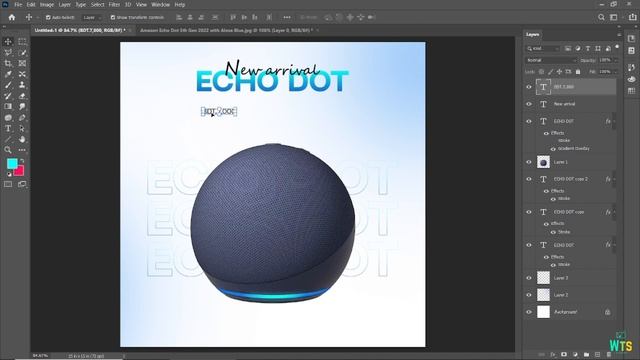Hide the Layer 1 speaker layer
Viewport: 640px width, 360px height.
click(x=529, y=162)
